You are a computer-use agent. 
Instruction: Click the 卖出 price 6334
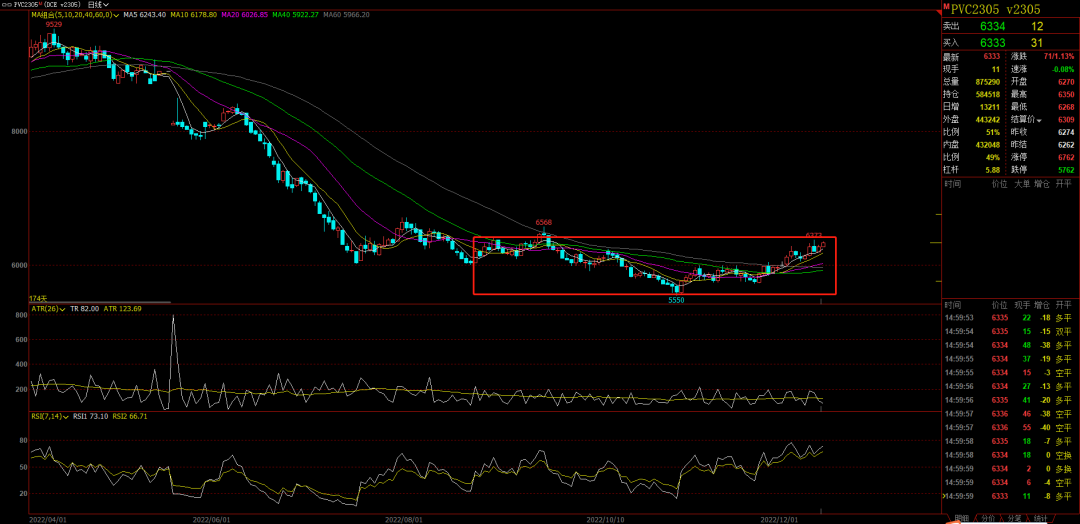993,27
